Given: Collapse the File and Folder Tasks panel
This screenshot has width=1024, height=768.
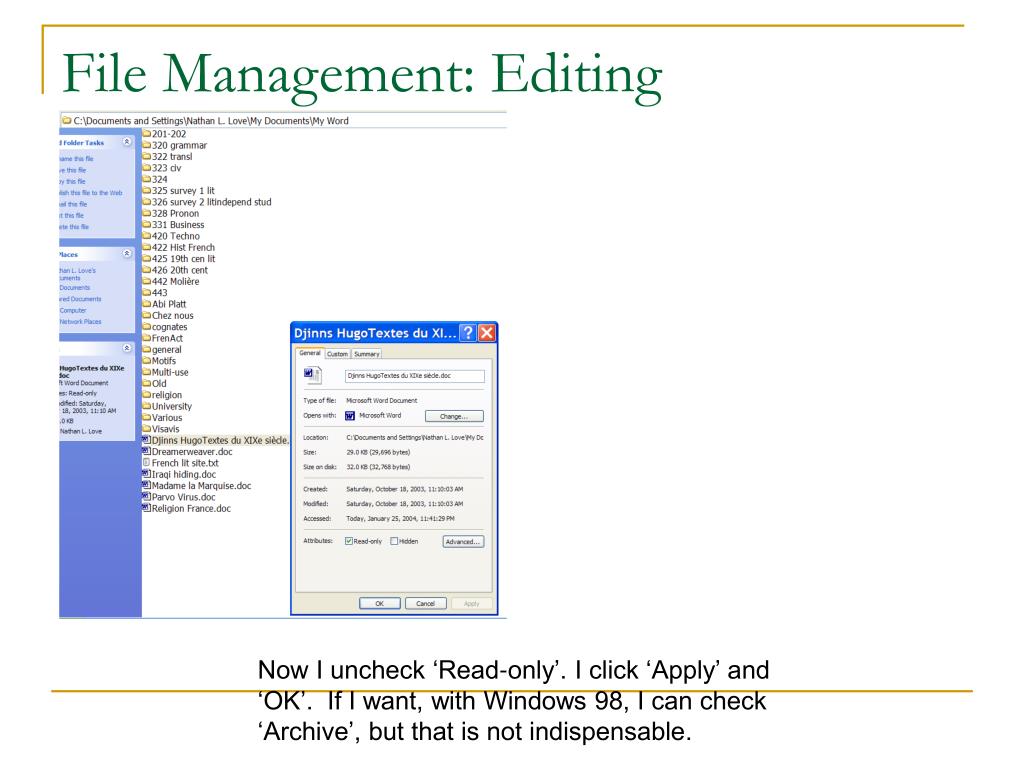Looking at the screenshot, I should pyautogui.click(x=127, y=142).
